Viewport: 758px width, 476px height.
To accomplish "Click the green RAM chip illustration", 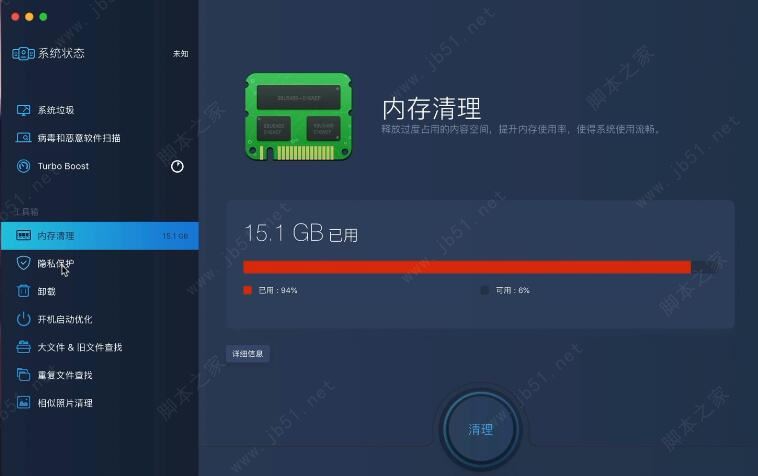I will click(x=298, y=116).
